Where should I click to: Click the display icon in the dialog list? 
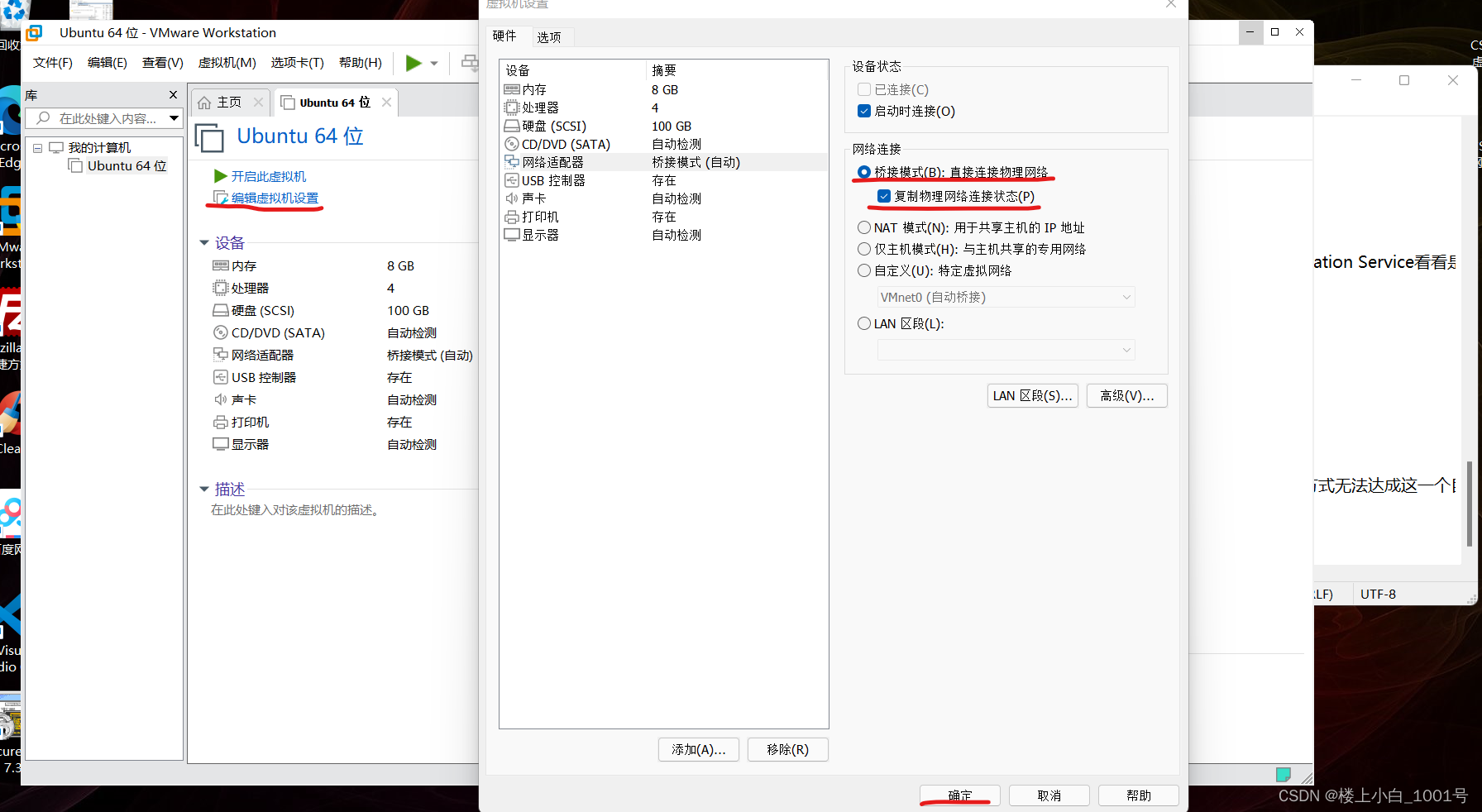click(512, 235)
